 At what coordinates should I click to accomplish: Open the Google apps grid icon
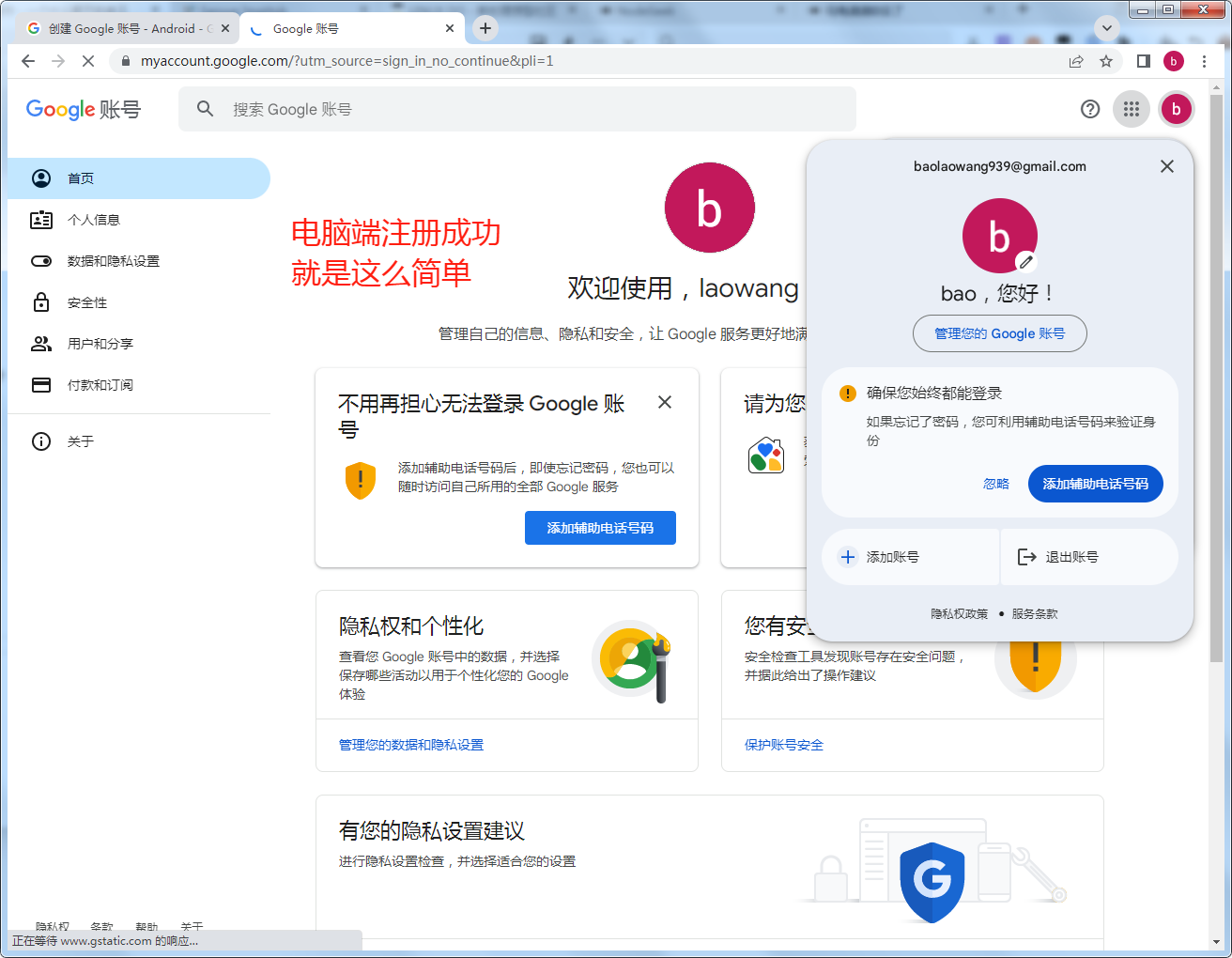click(x=1131, y=109)
